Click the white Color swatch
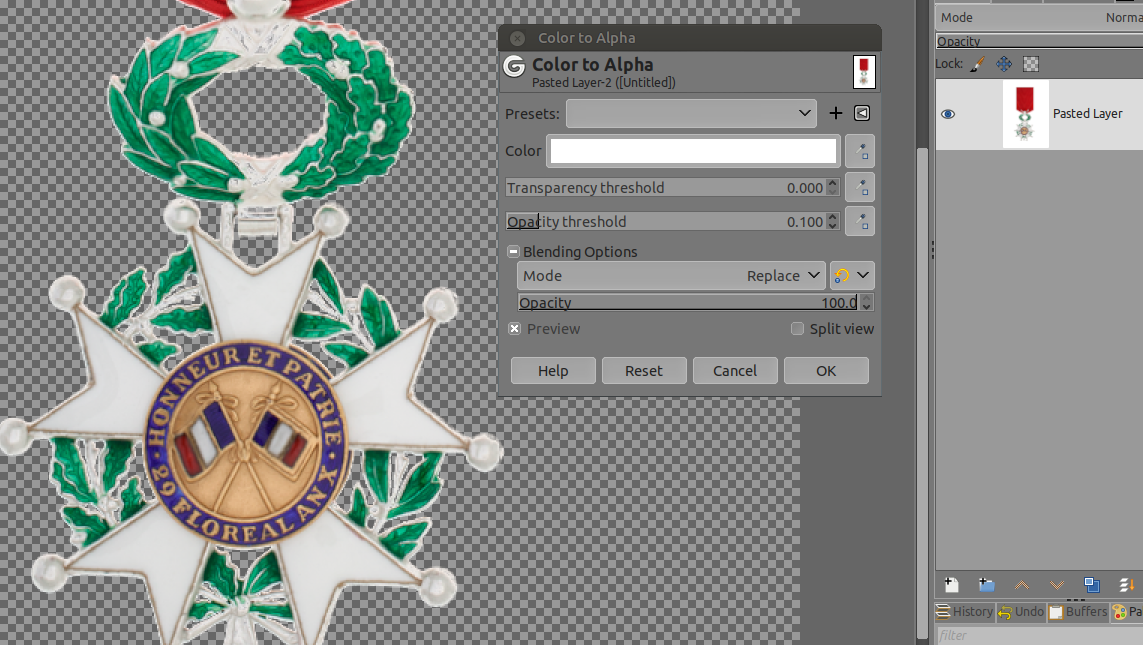 (x=693, y=151)
